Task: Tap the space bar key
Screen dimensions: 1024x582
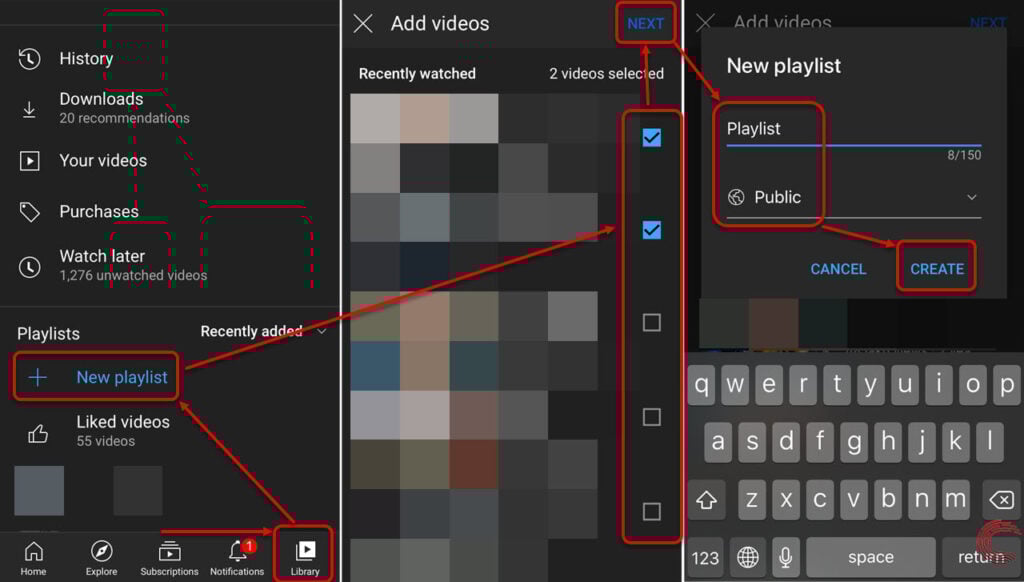Action: click(871, 558)
